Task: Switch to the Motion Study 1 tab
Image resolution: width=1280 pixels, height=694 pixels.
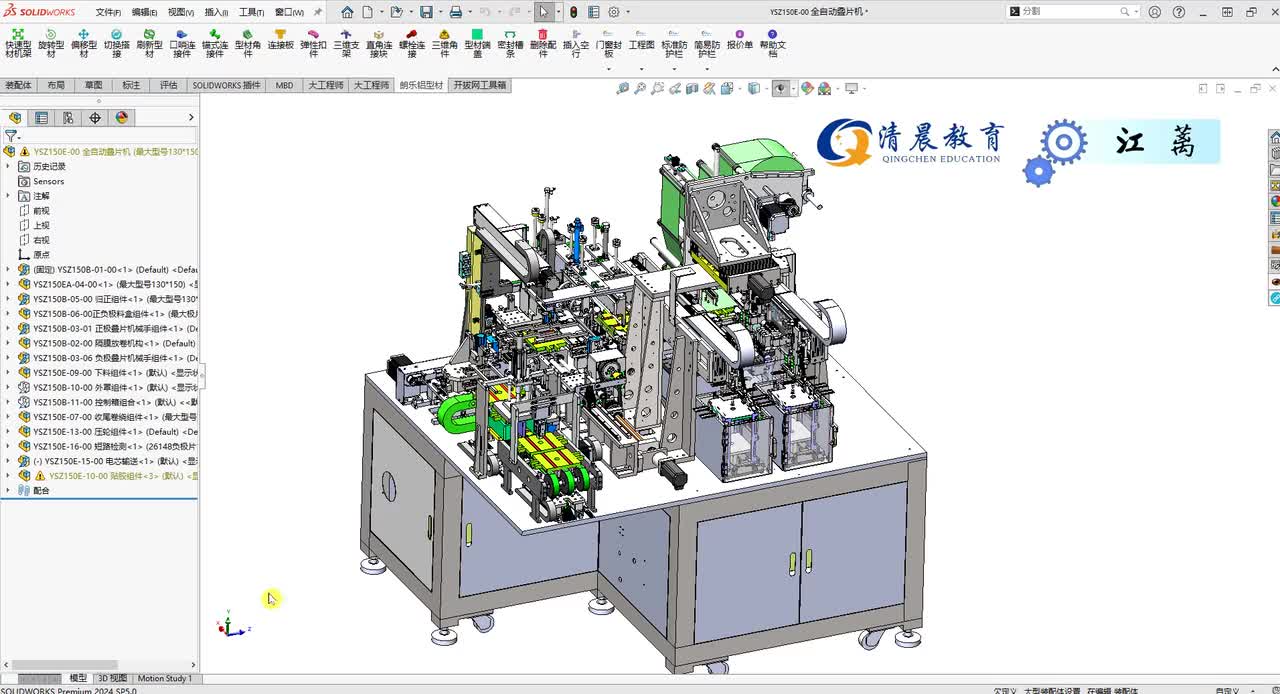Action: coord(165,678)
